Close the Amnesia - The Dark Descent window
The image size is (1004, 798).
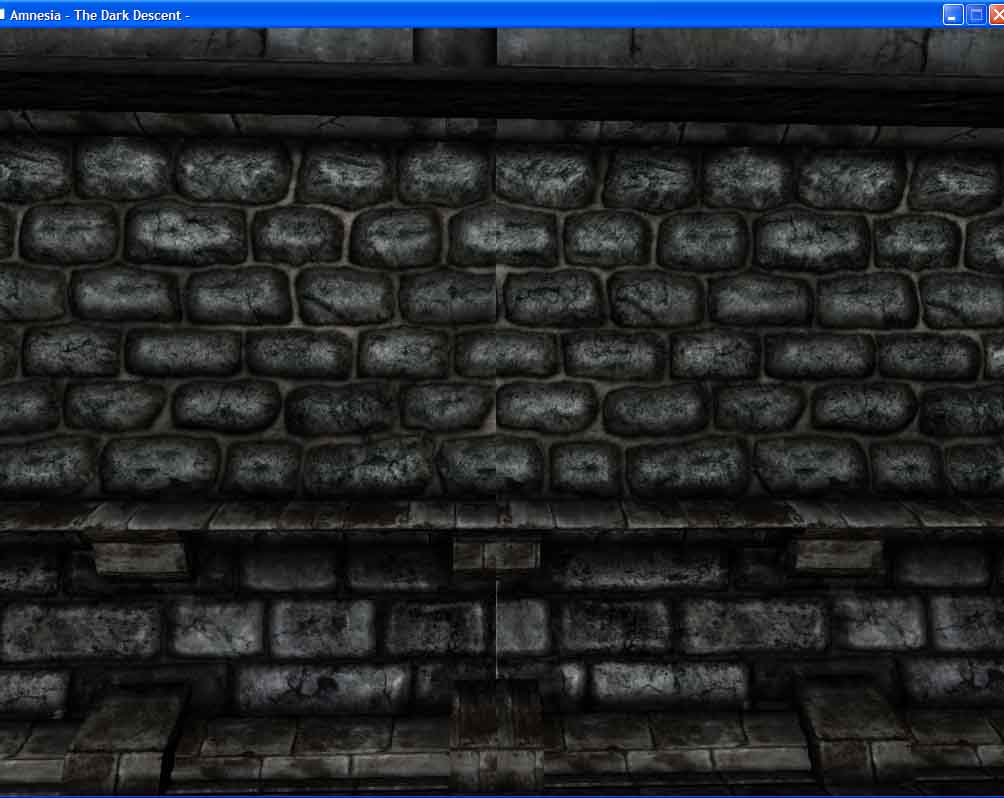click(997, 14)
